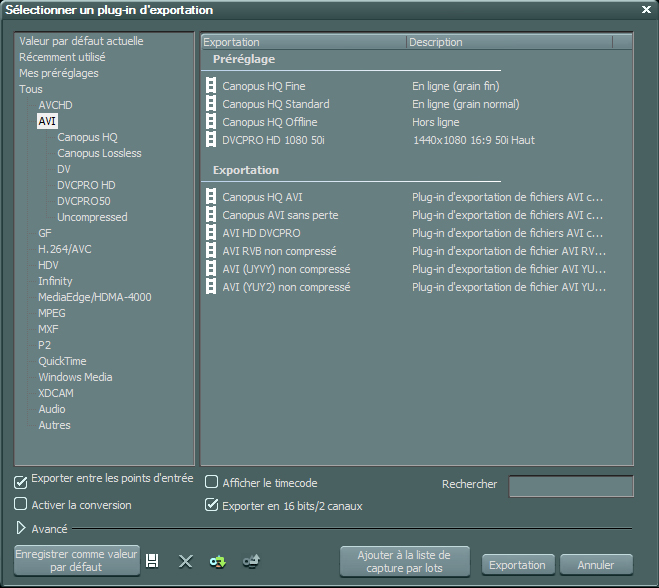The image size is (659, 588).
Task: Select DV tree item under AVI
Action: [x=64, y=169]
